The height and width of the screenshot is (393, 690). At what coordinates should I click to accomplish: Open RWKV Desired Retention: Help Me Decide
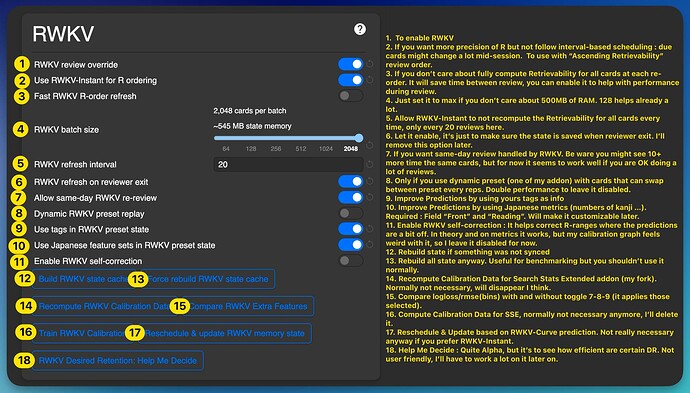point(117,360)
